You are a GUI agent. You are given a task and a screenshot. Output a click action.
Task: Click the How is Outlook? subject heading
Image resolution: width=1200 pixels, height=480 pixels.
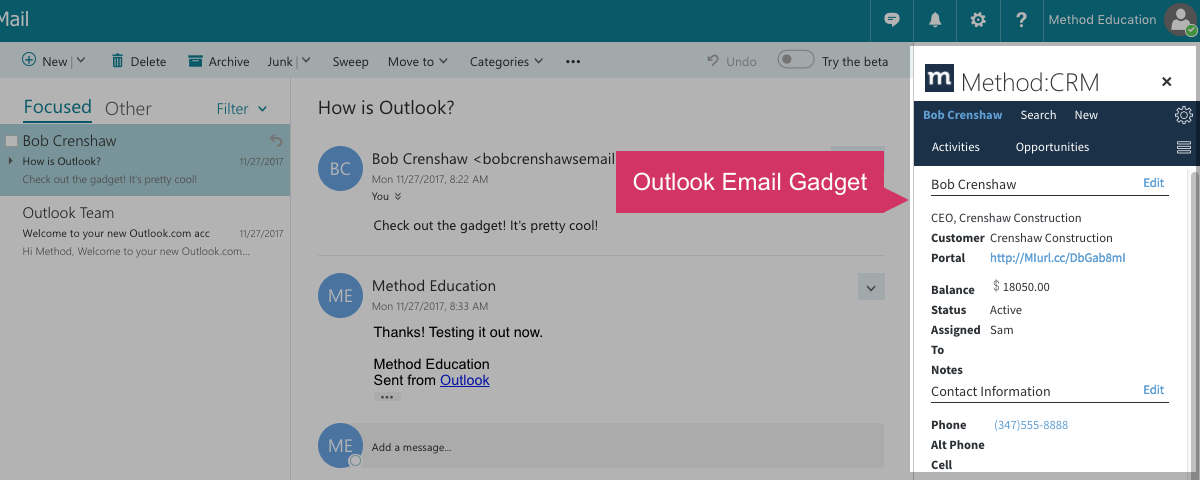pyautogui.click(x=385, y=108)
